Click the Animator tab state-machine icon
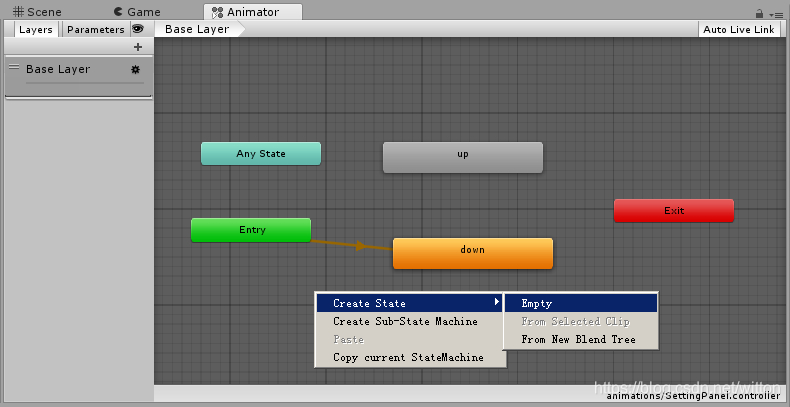The image size is (790, 407). [x=218, y=12]
